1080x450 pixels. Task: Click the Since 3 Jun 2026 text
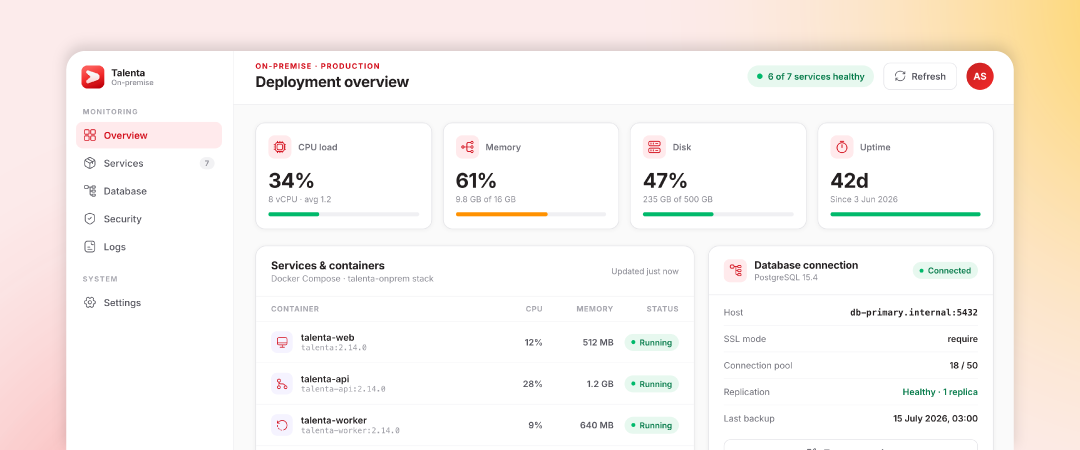pos(864,199)
